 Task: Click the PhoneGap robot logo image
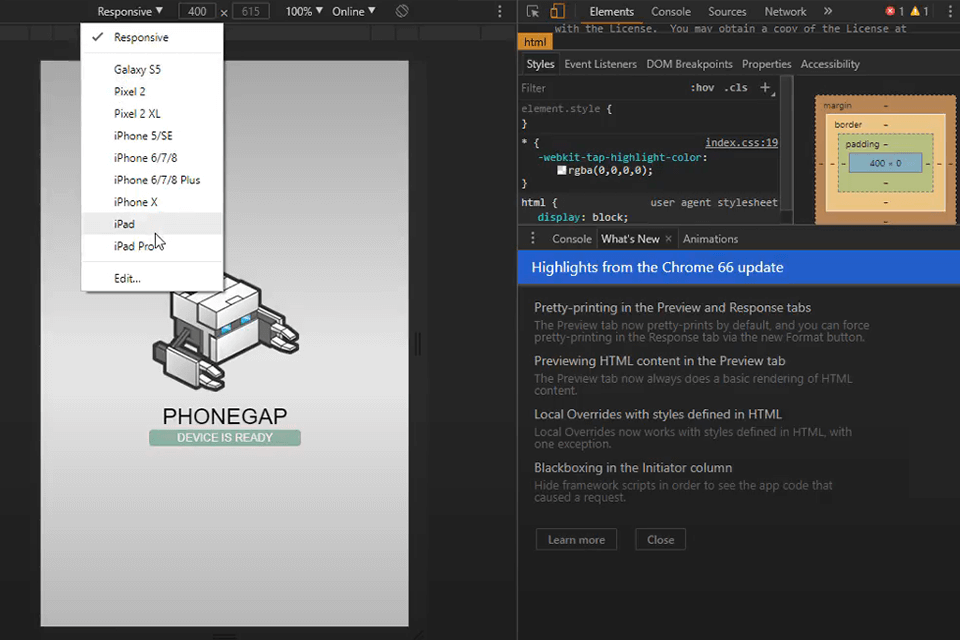pos(225,331)
